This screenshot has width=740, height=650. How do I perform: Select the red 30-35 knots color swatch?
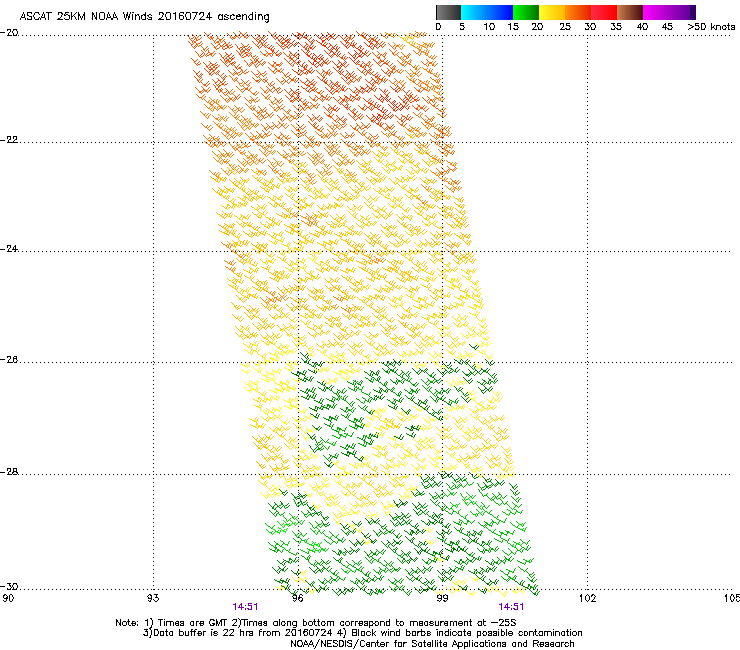(604, 12)
